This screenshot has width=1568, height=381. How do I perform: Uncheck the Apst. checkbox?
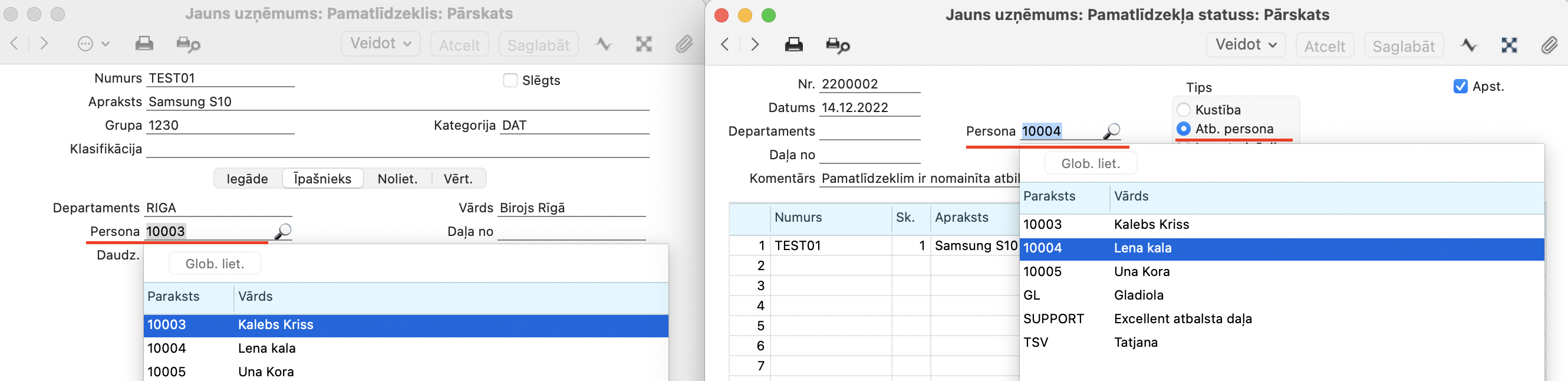(x=1460, y=87)
